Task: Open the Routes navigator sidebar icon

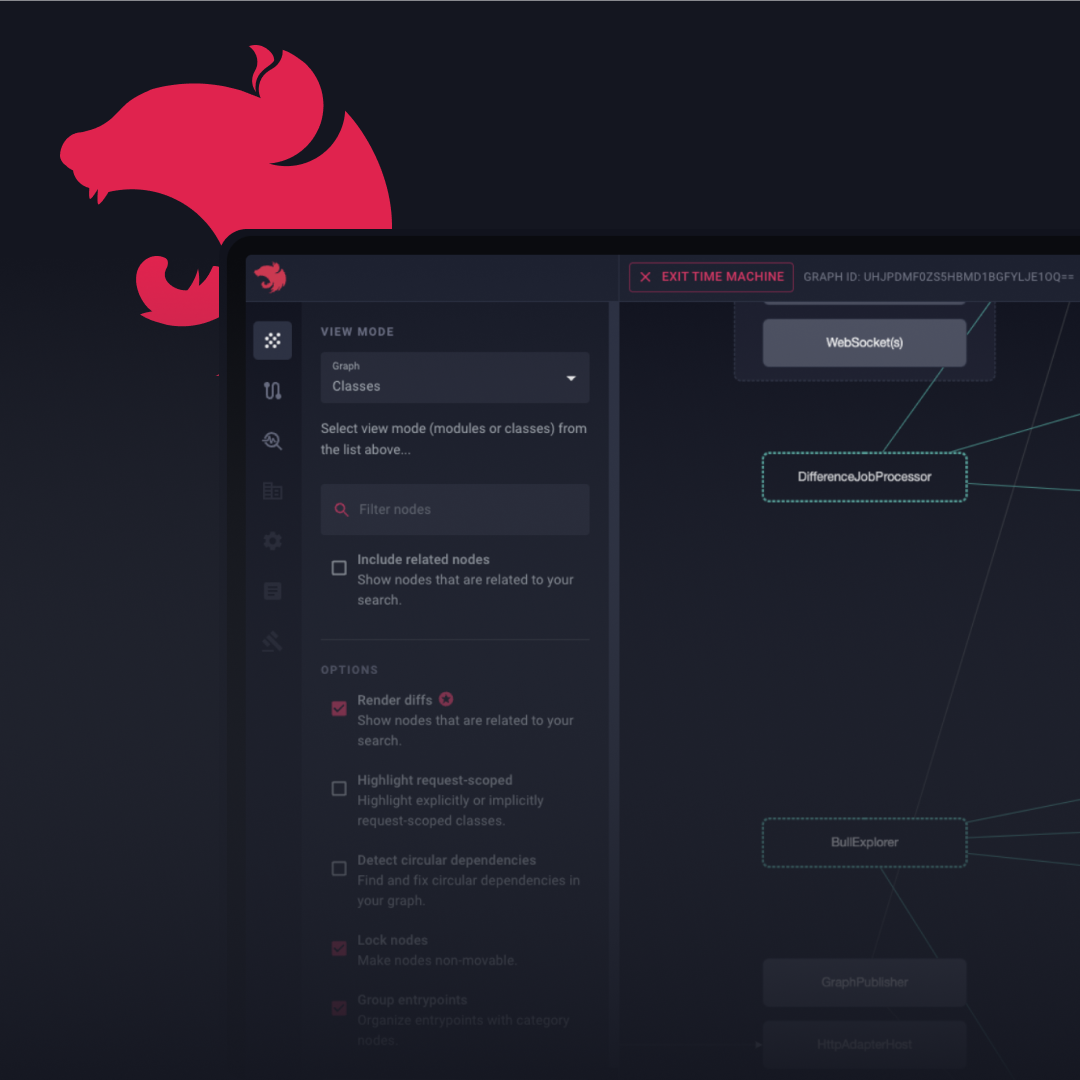Action: click(x=273, y=391)
